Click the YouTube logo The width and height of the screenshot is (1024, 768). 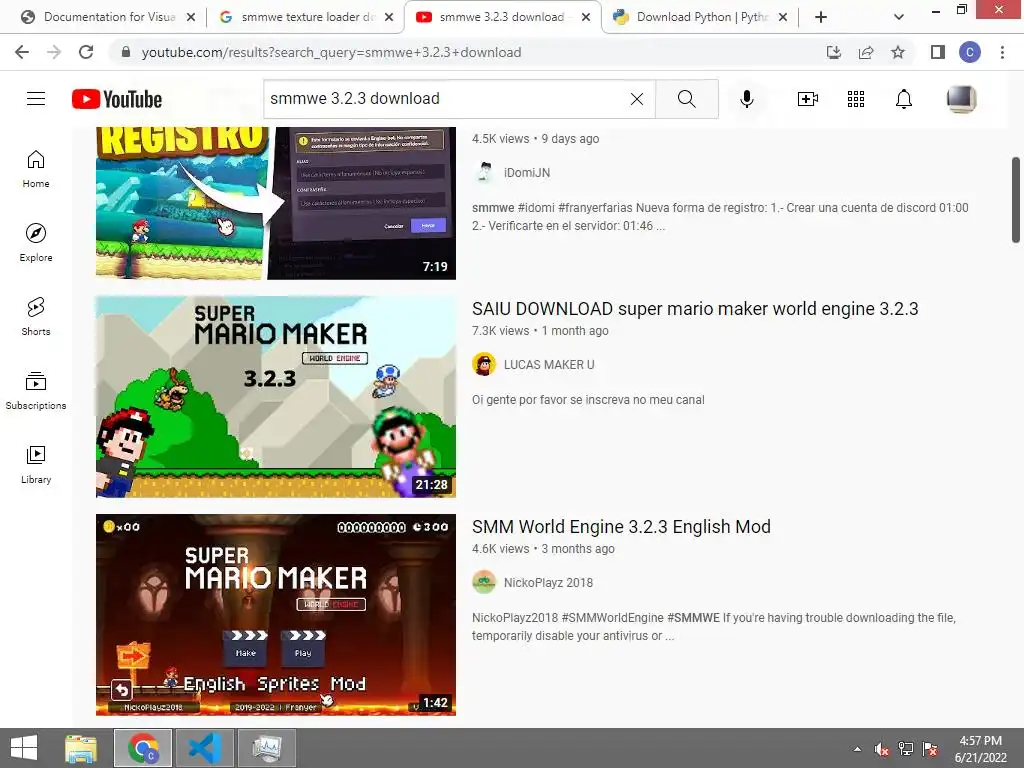[x=117, y=99]
